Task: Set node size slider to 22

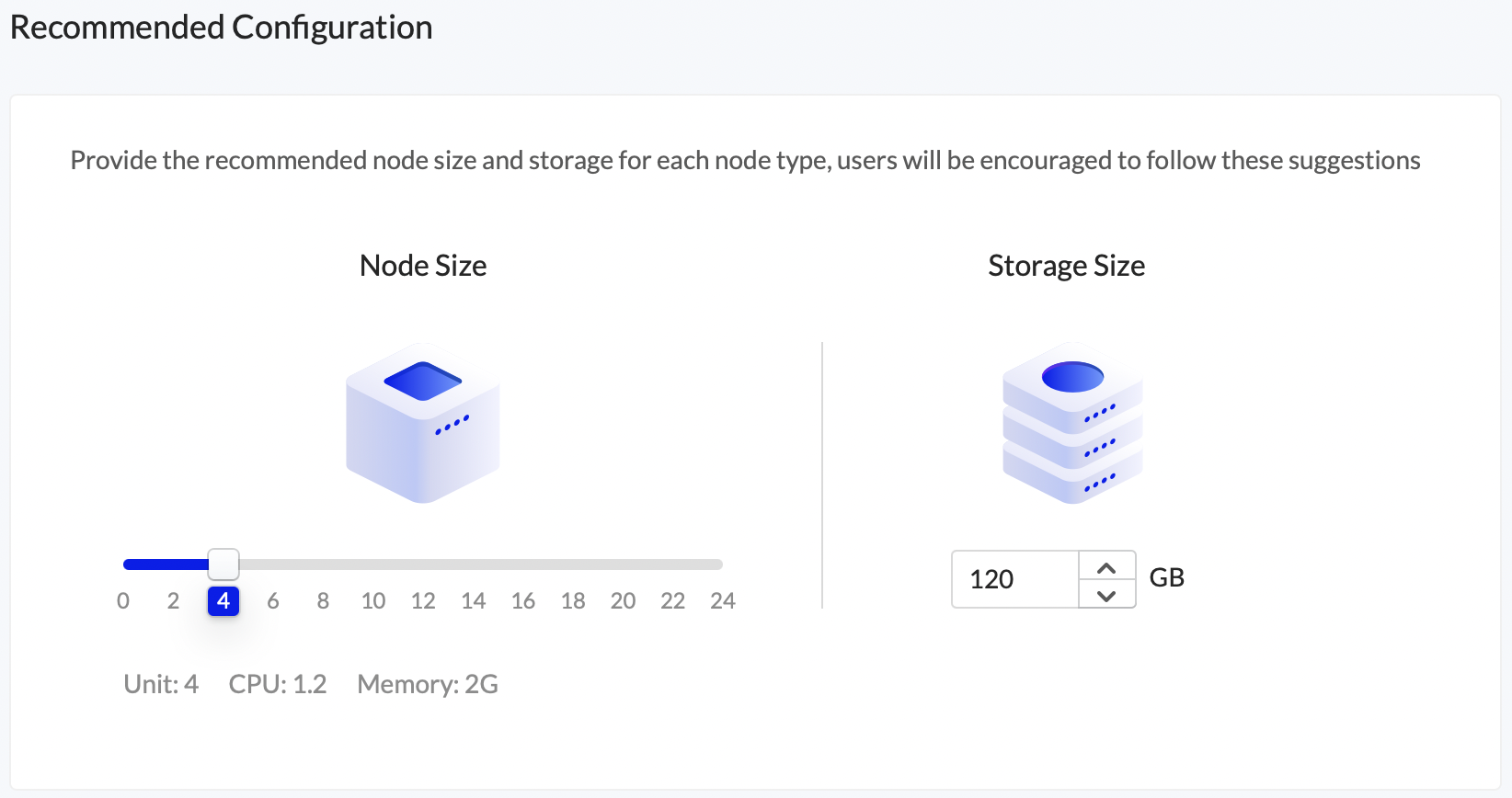Action: [x=673, y=601]
